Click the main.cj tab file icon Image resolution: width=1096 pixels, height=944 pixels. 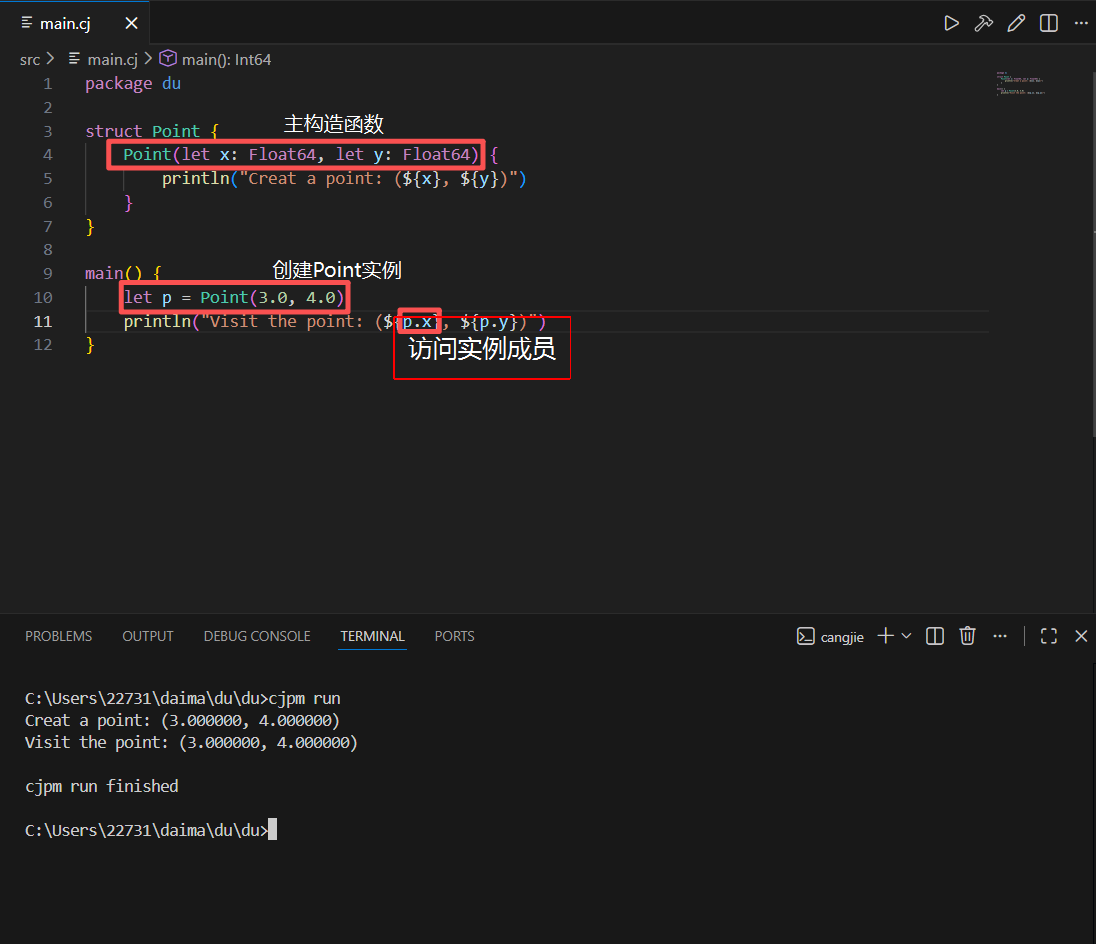[27, 23]
